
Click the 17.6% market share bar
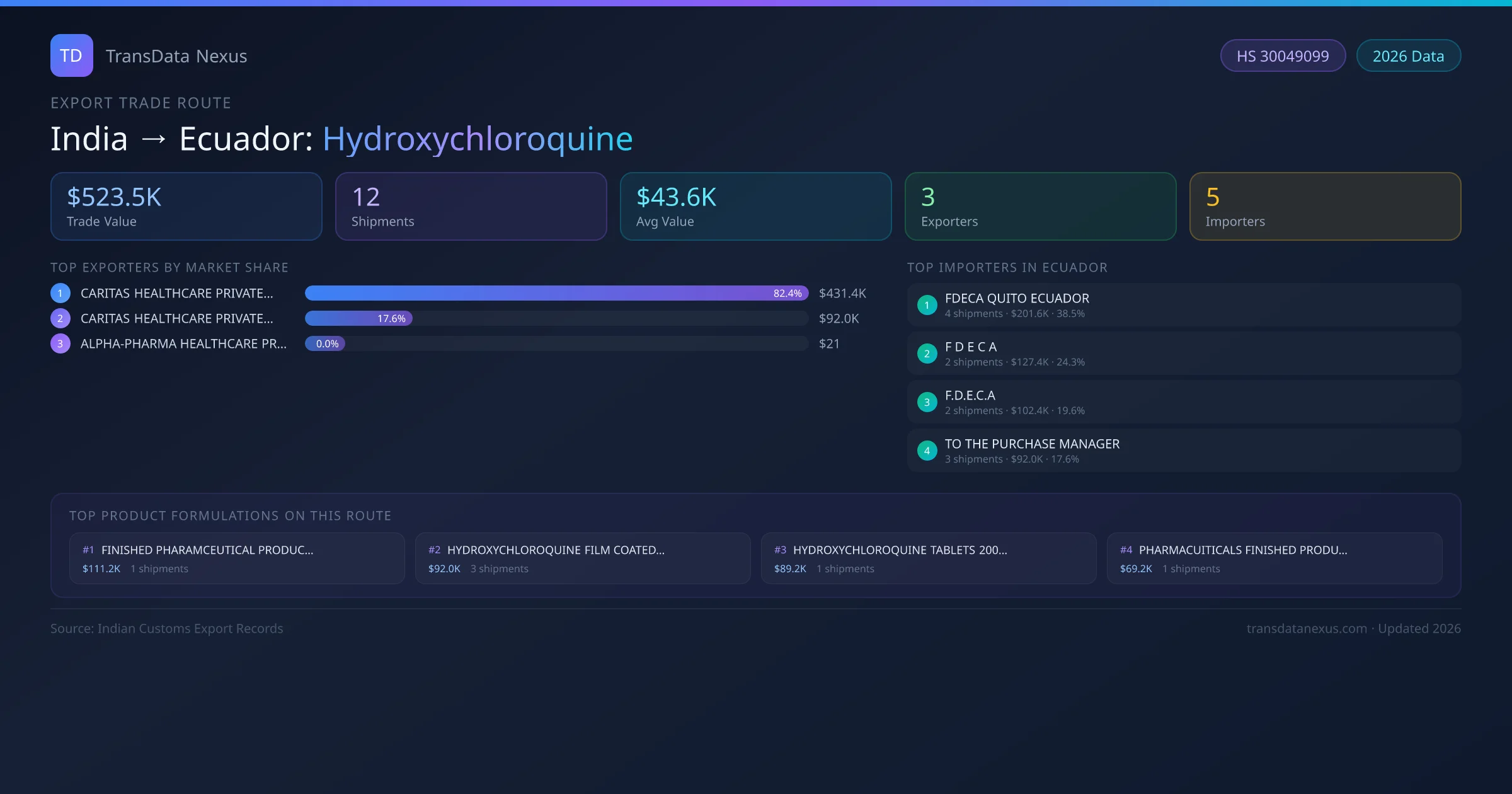pyautogui.click(x=358, y=318)
